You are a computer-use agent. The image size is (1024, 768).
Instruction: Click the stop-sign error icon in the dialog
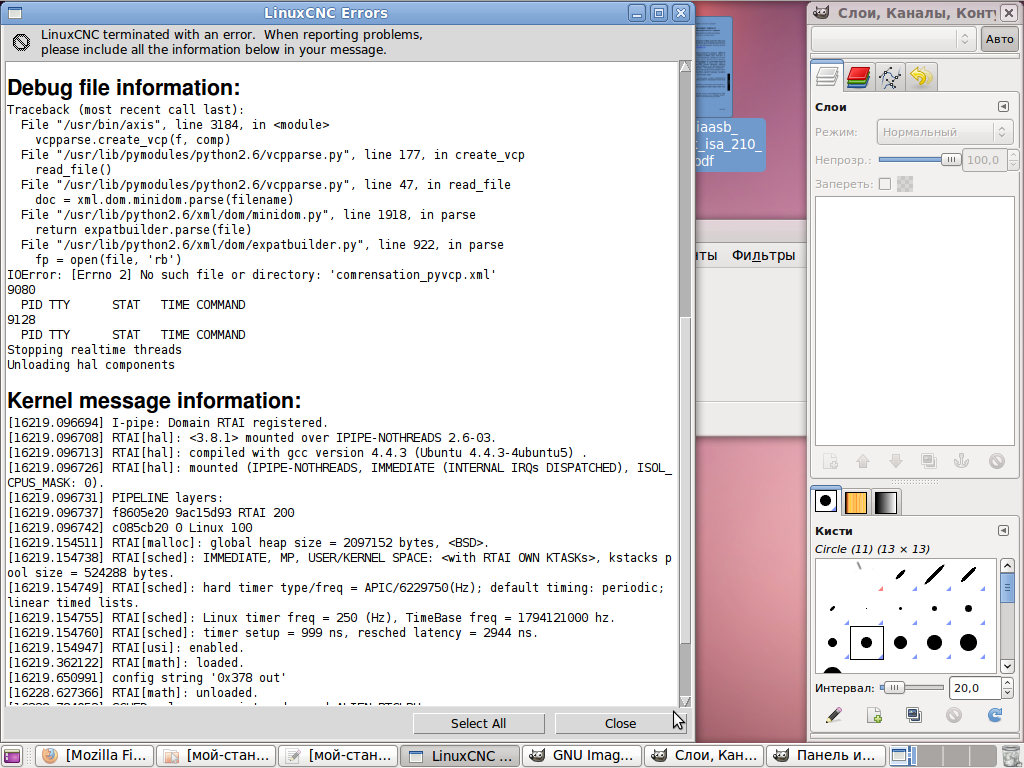coord(22,42)
